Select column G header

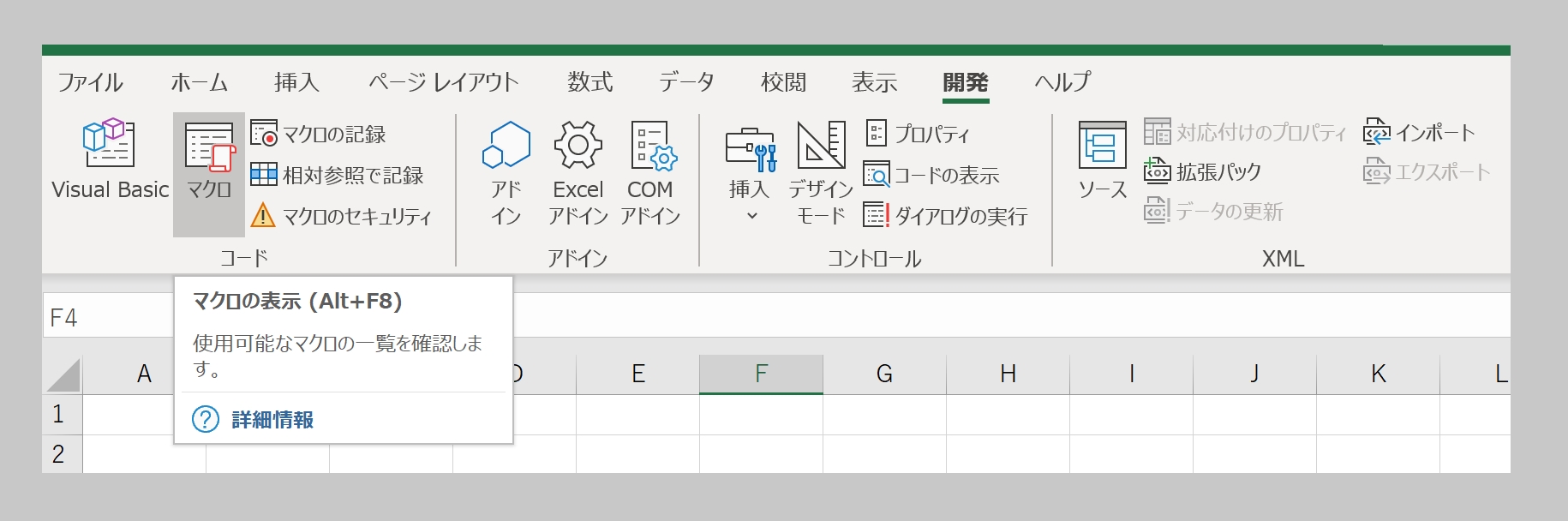(x=884, y=374)
